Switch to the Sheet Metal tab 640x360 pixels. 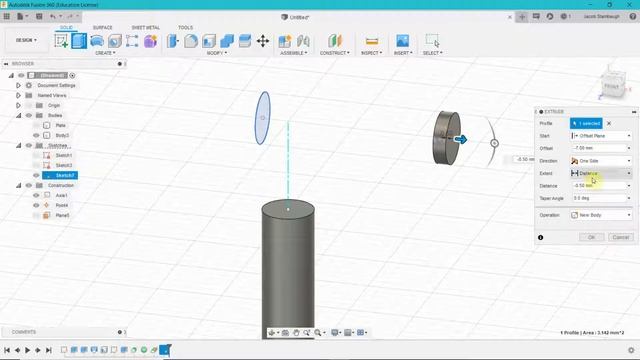(x=146, y=27)
